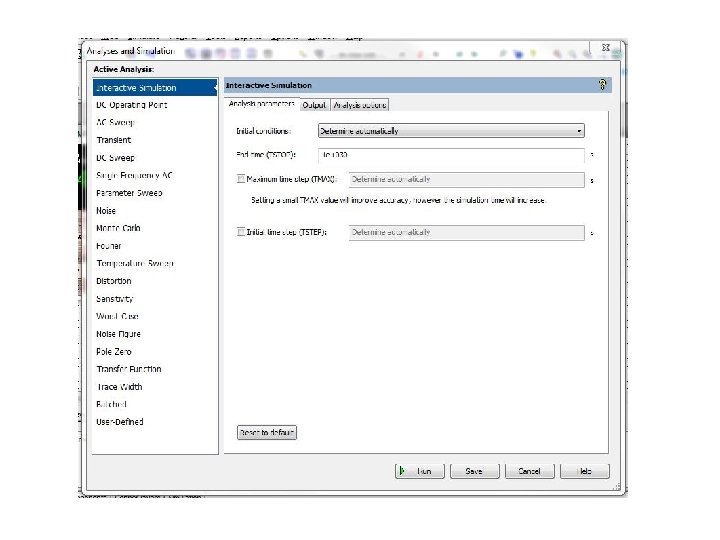Select Noise Figure analysis
The width and height of the screenshot is (720, 540).
tap(155, 334)
